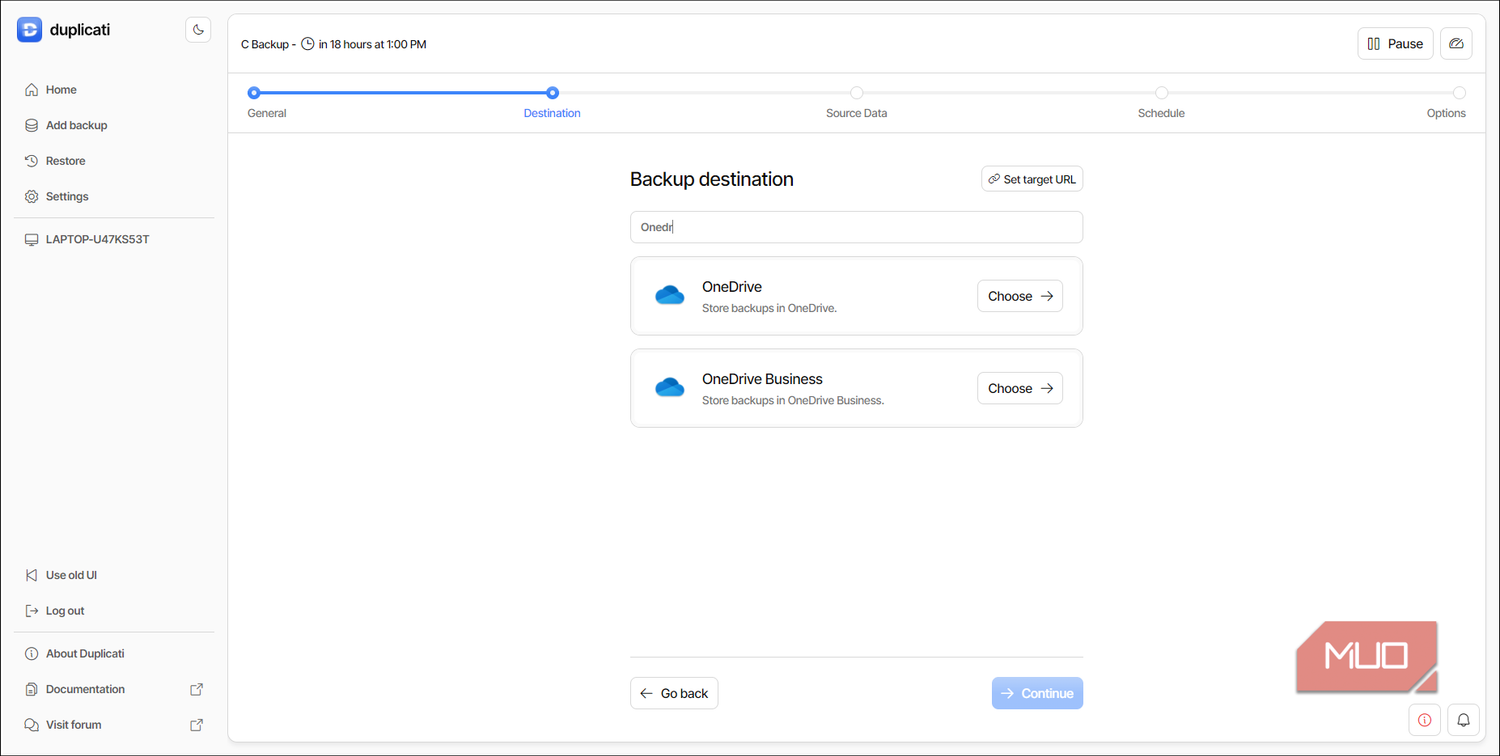
Task: Click "C Backup -" status text
Action: coord(269,44)
